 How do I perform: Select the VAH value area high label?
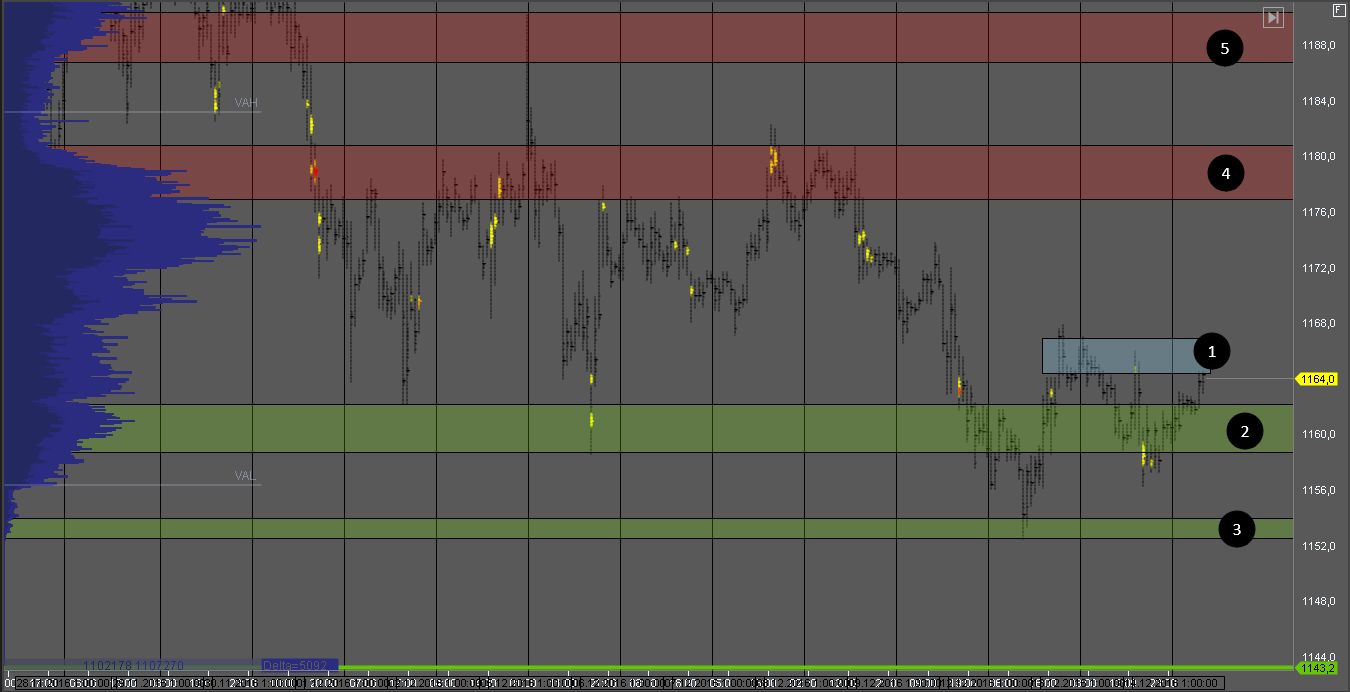[246, 103]
